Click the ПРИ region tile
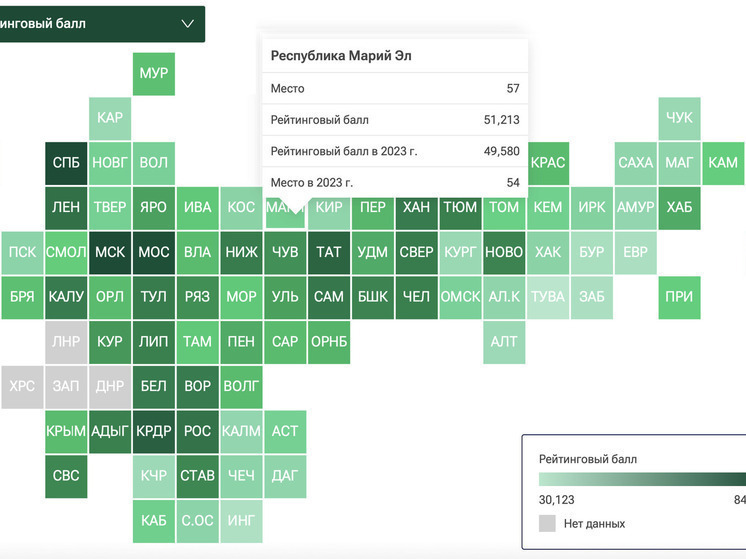Screen dimensions: 746x559 [x=679, y=297]
